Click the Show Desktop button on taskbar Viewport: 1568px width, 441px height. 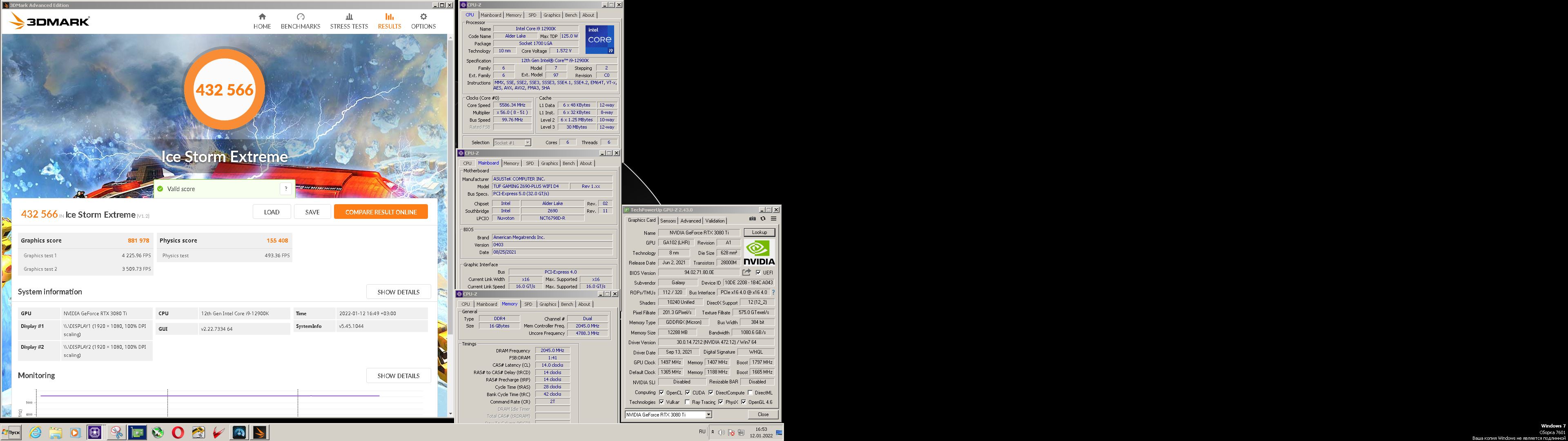(780, 432)
